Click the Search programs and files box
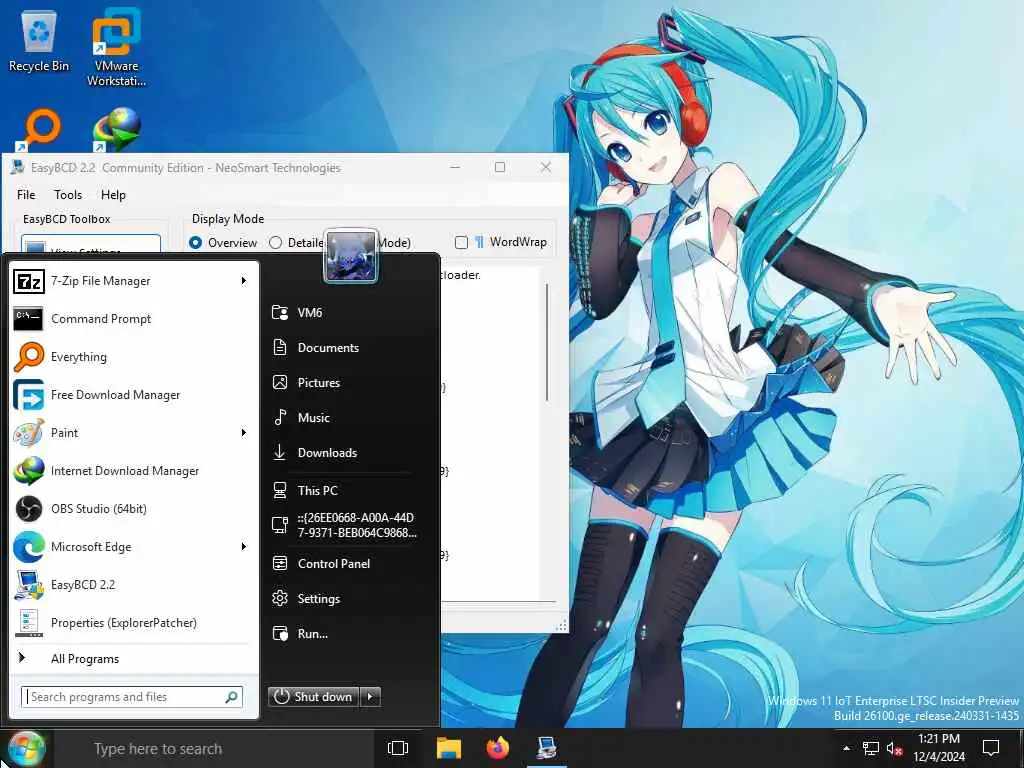Screen dimensions: 1024x768 (x=132, y=697)
